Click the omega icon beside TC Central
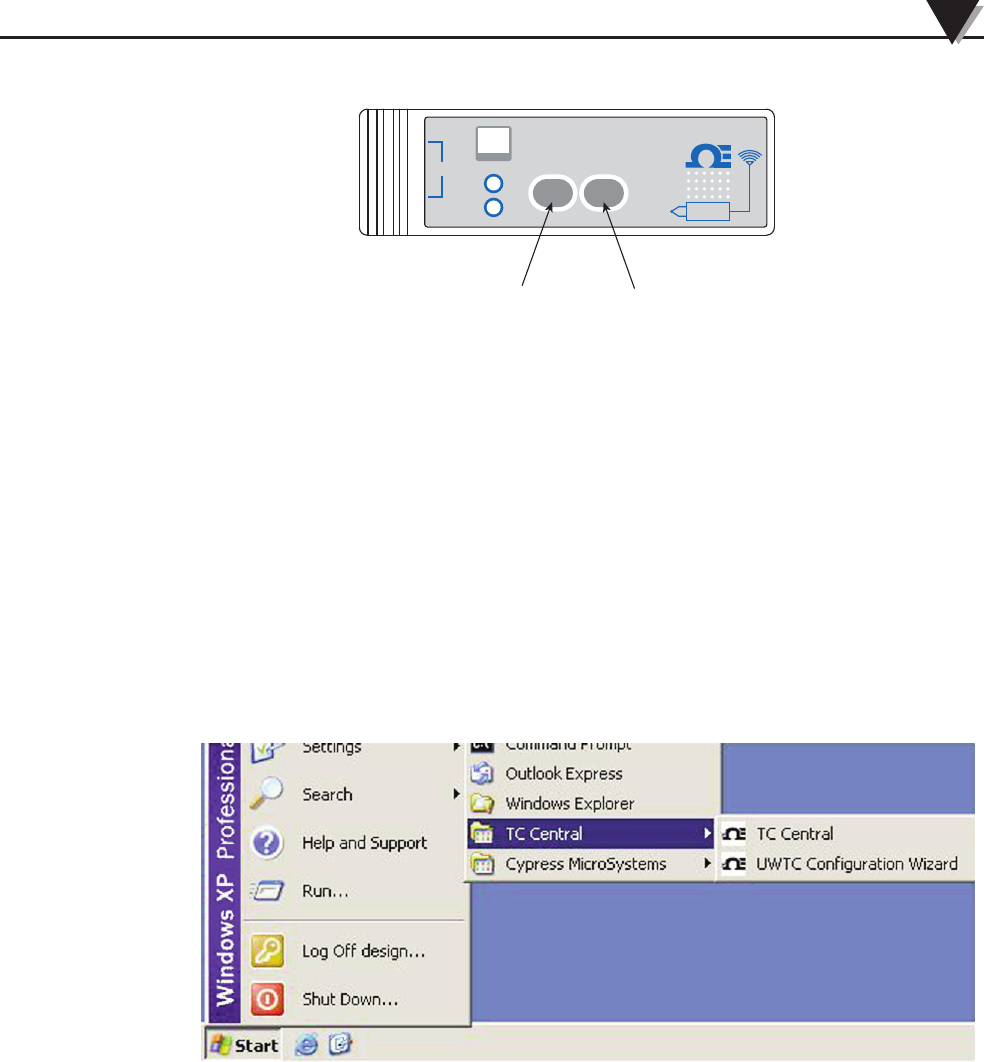 tap(734, 834)
